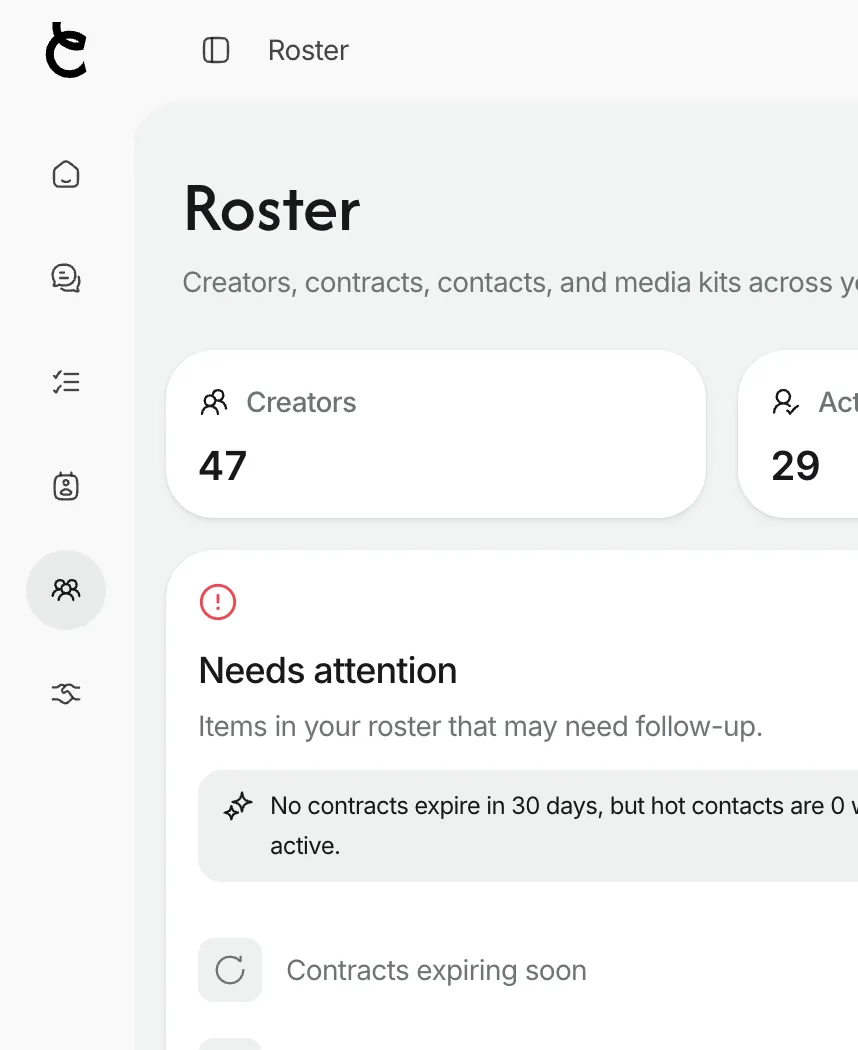Click the Roster breadcrumb in the top bar

tap(308, 50)
